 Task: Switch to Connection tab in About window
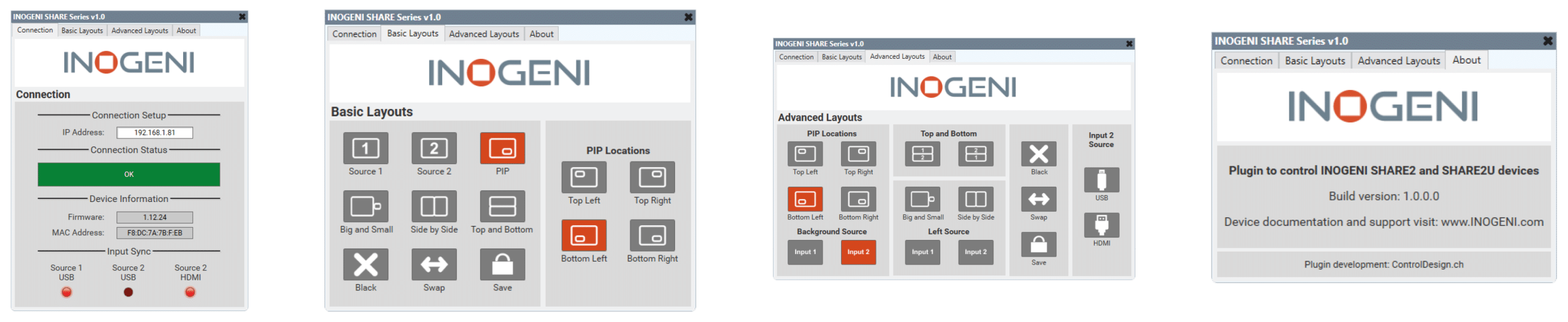(x=1246, y=61)
